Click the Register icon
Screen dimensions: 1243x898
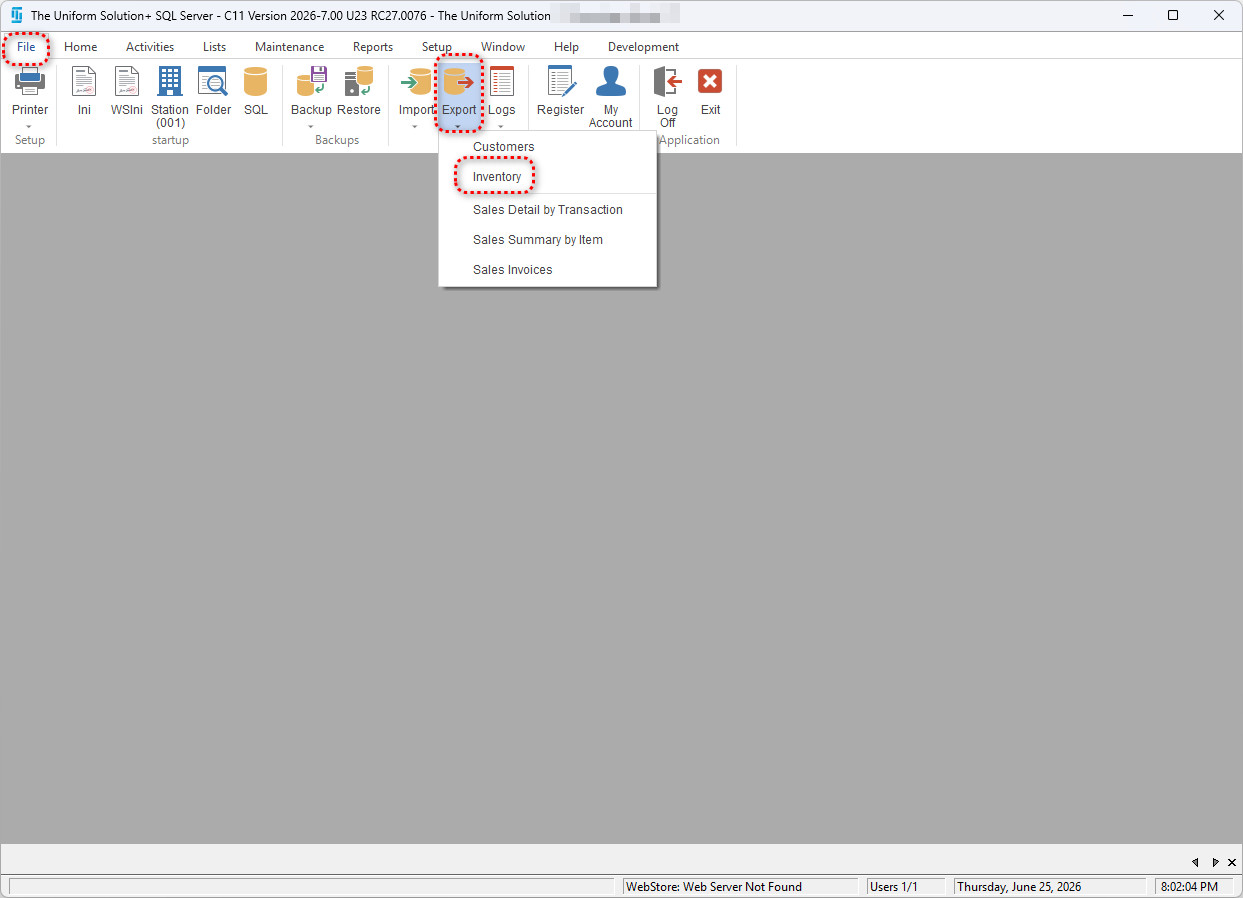(x=560, y=83)
